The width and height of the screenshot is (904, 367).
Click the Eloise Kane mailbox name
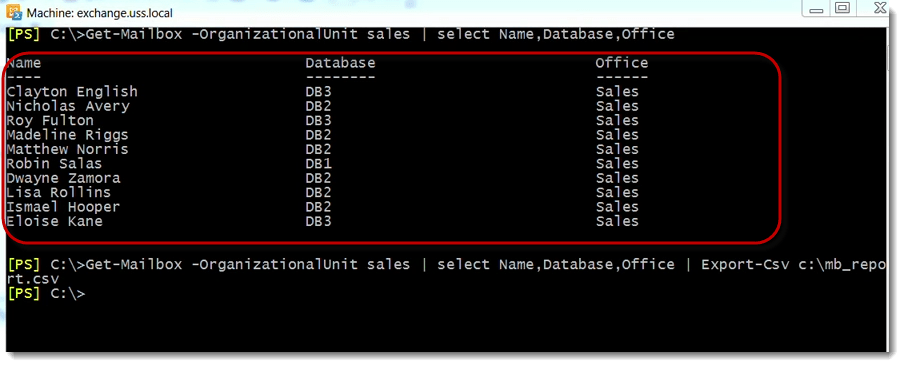pyautogui.click(x=55, y=221)
